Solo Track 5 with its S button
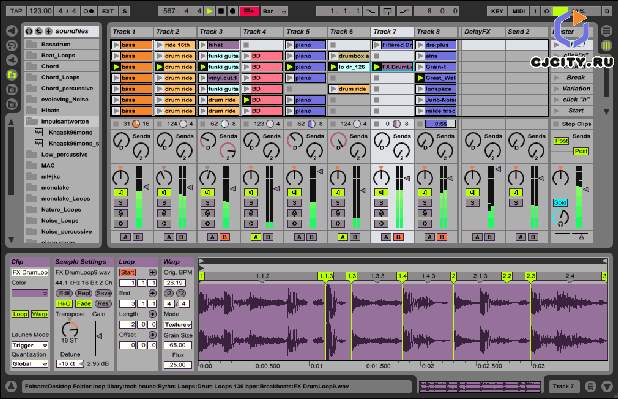 click(x=294, y=203)
